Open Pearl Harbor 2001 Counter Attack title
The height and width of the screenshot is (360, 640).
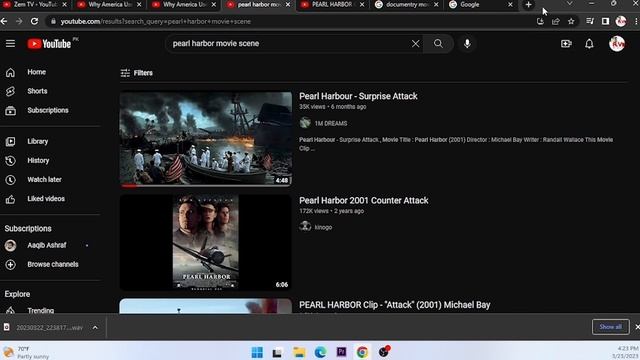pos(364,200)
